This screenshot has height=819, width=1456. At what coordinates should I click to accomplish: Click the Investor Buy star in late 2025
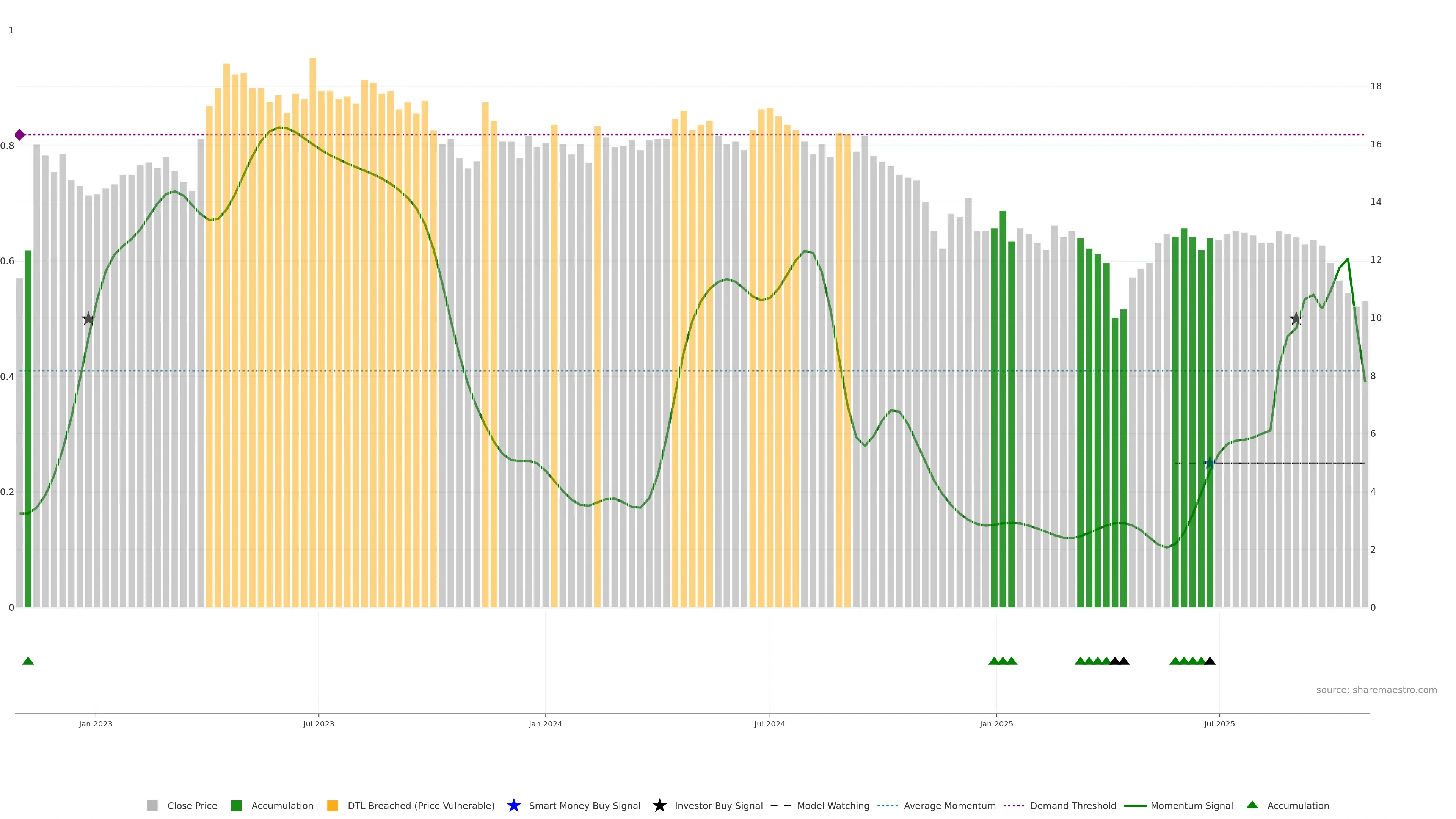tap(1296, 319)
